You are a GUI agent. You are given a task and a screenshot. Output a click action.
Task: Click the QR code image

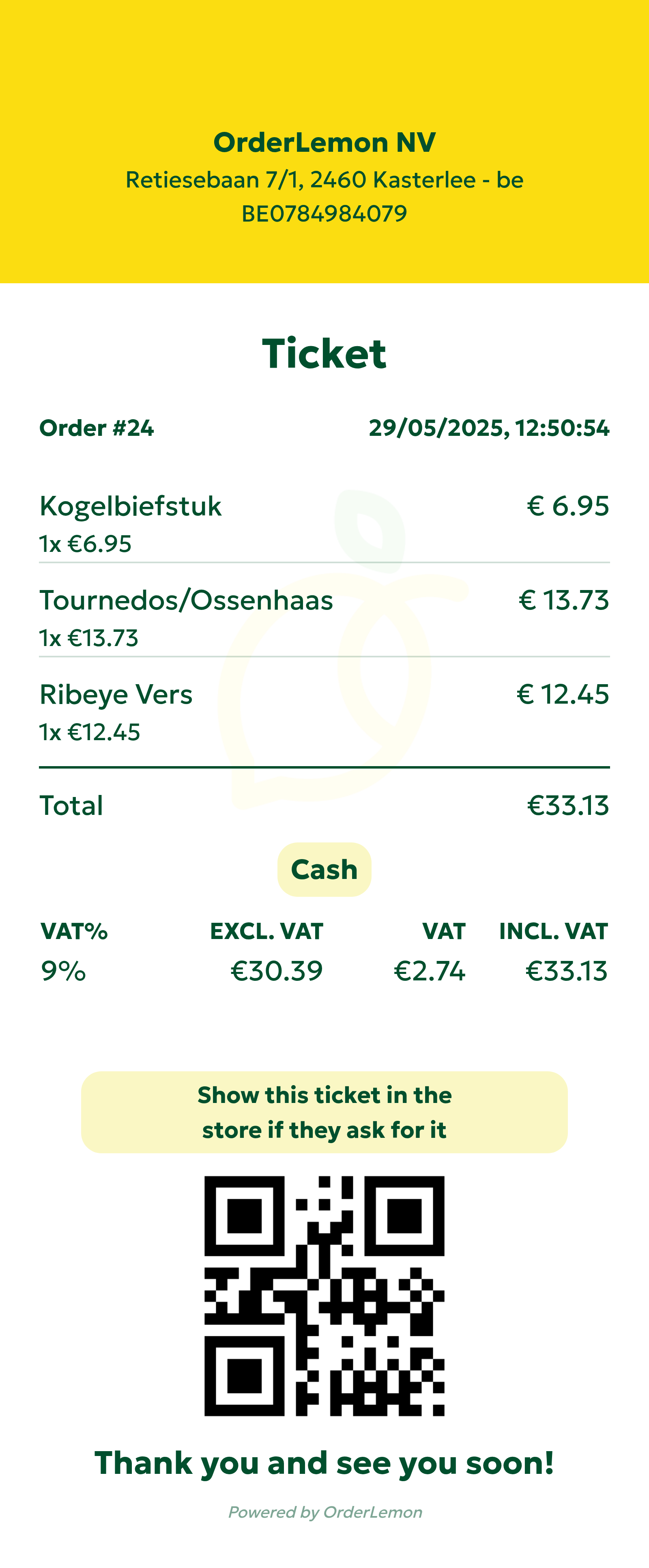pos(324,1296)
